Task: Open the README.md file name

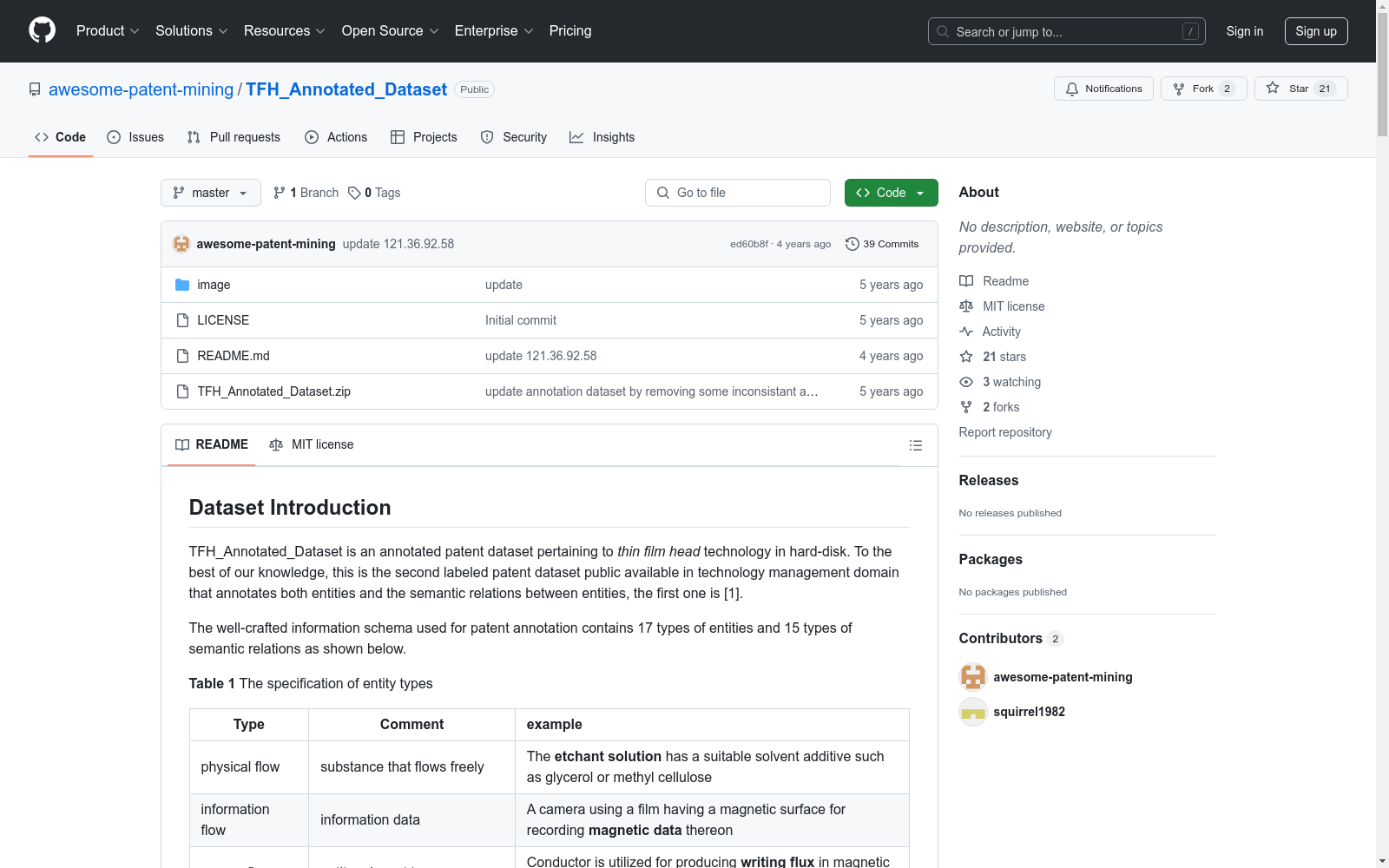Action: [x=234, y=356]
